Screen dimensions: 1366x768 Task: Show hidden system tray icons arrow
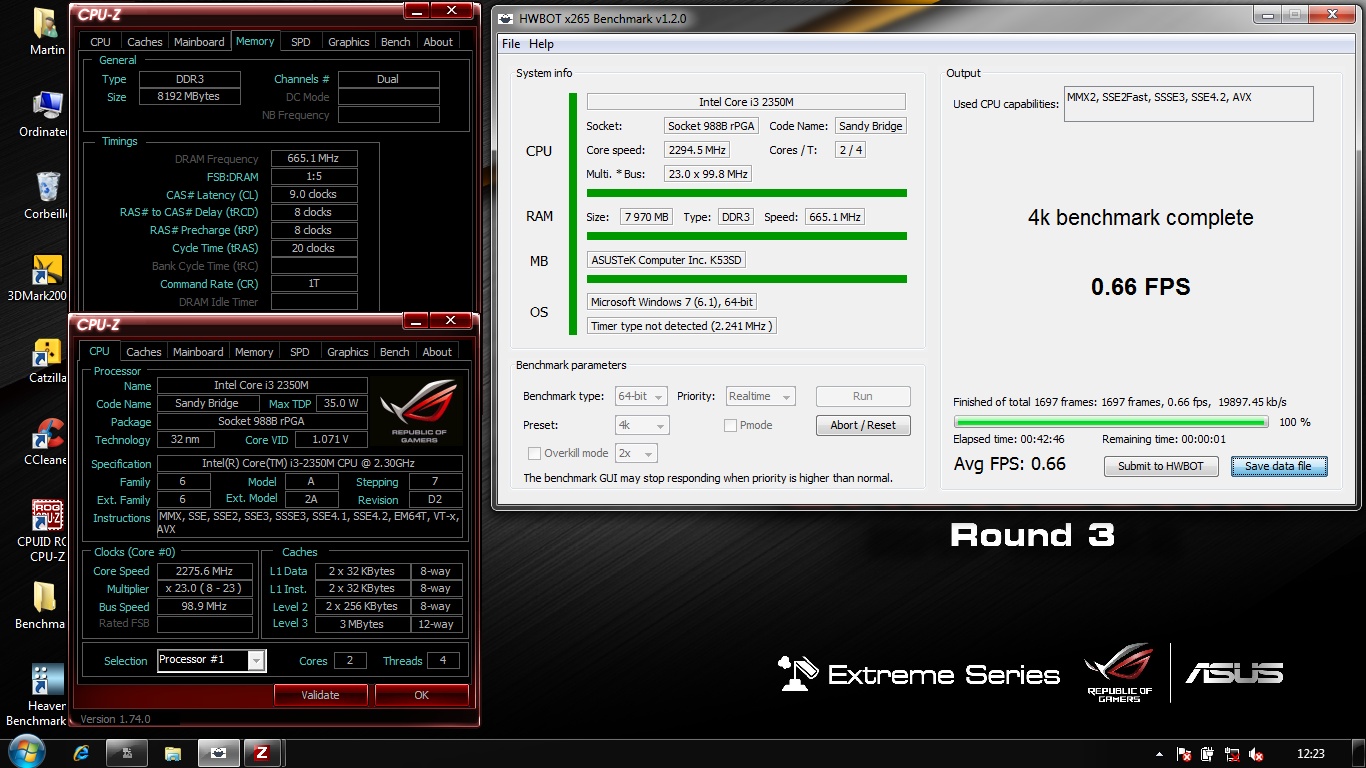click(1160, 755)
